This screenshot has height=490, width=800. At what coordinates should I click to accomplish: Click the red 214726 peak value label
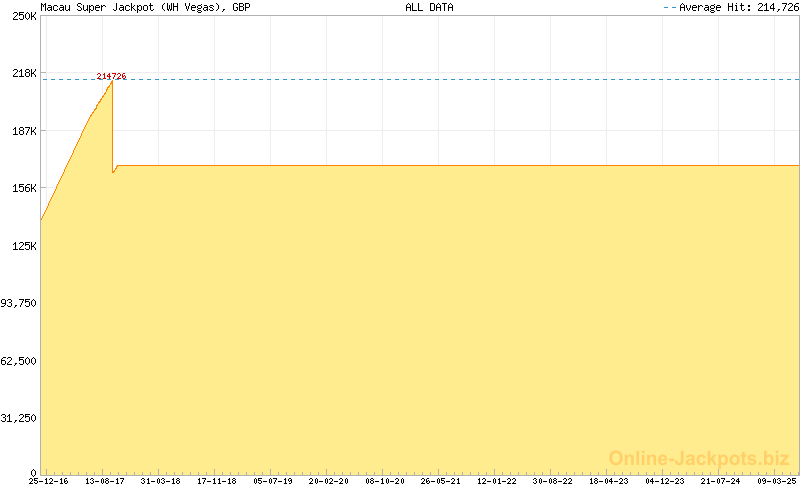(x=111, y=77)
